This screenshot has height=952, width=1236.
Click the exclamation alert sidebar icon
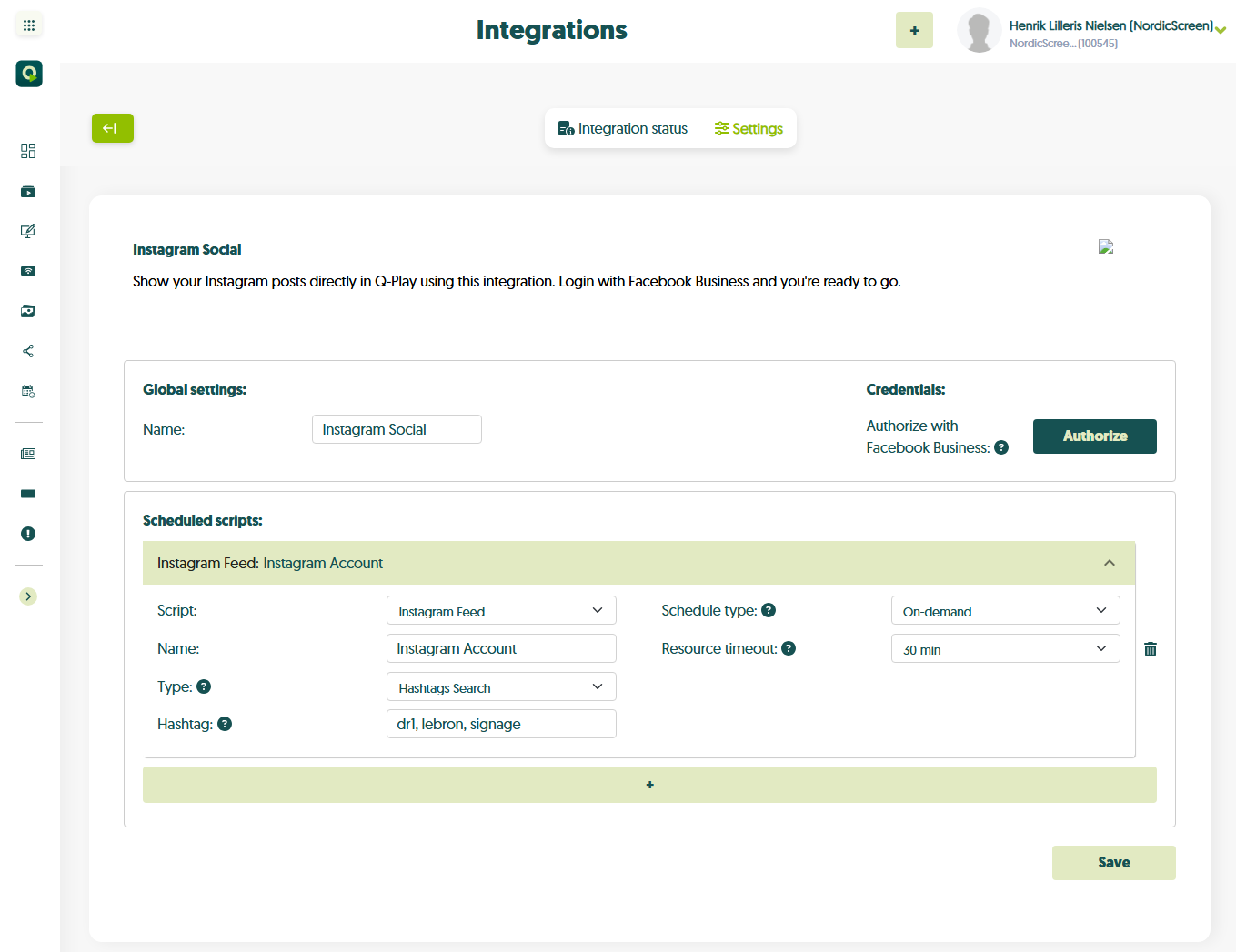[28, 534]
